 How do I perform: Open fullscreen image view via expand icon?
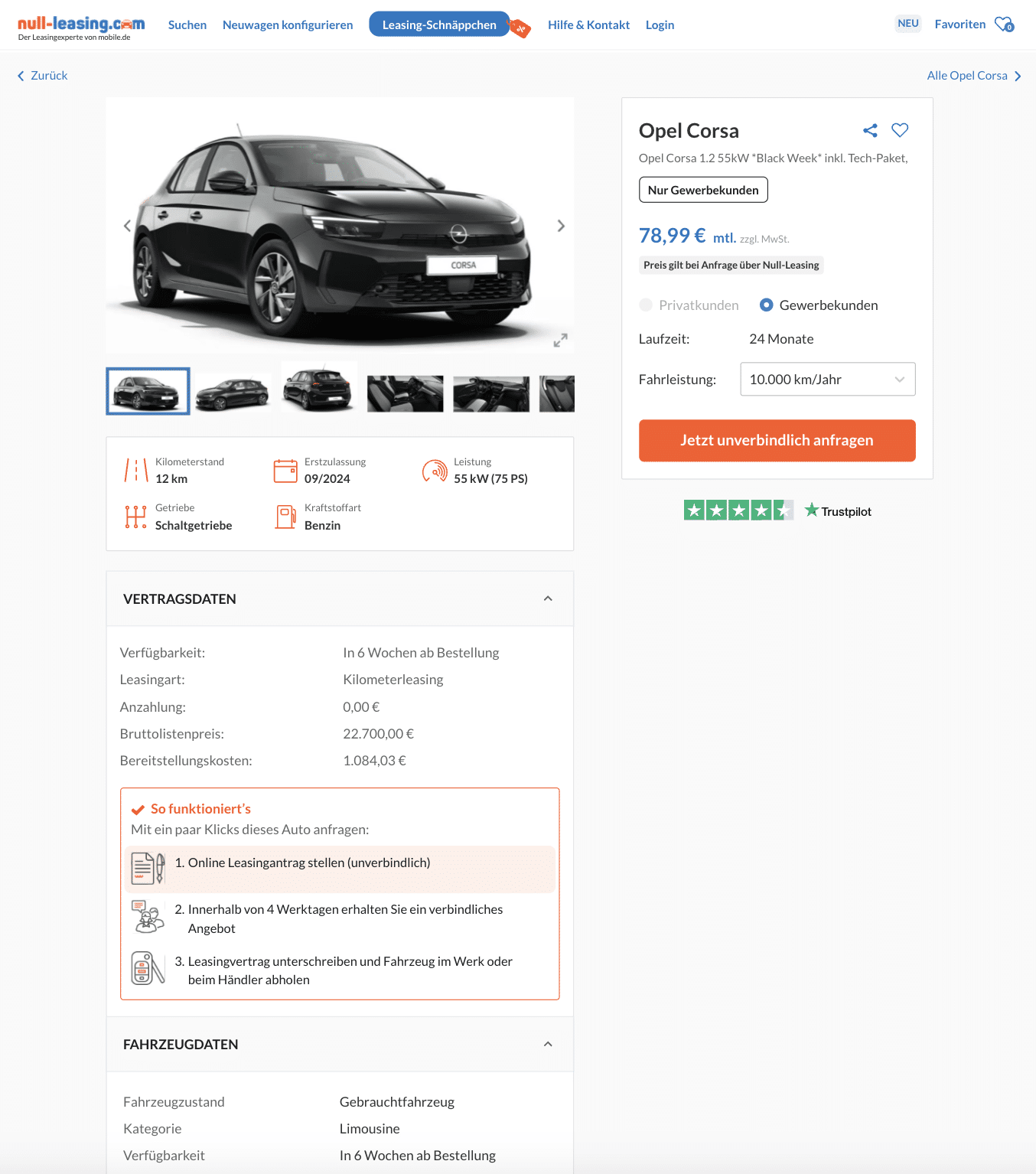[x=560, y=341]
